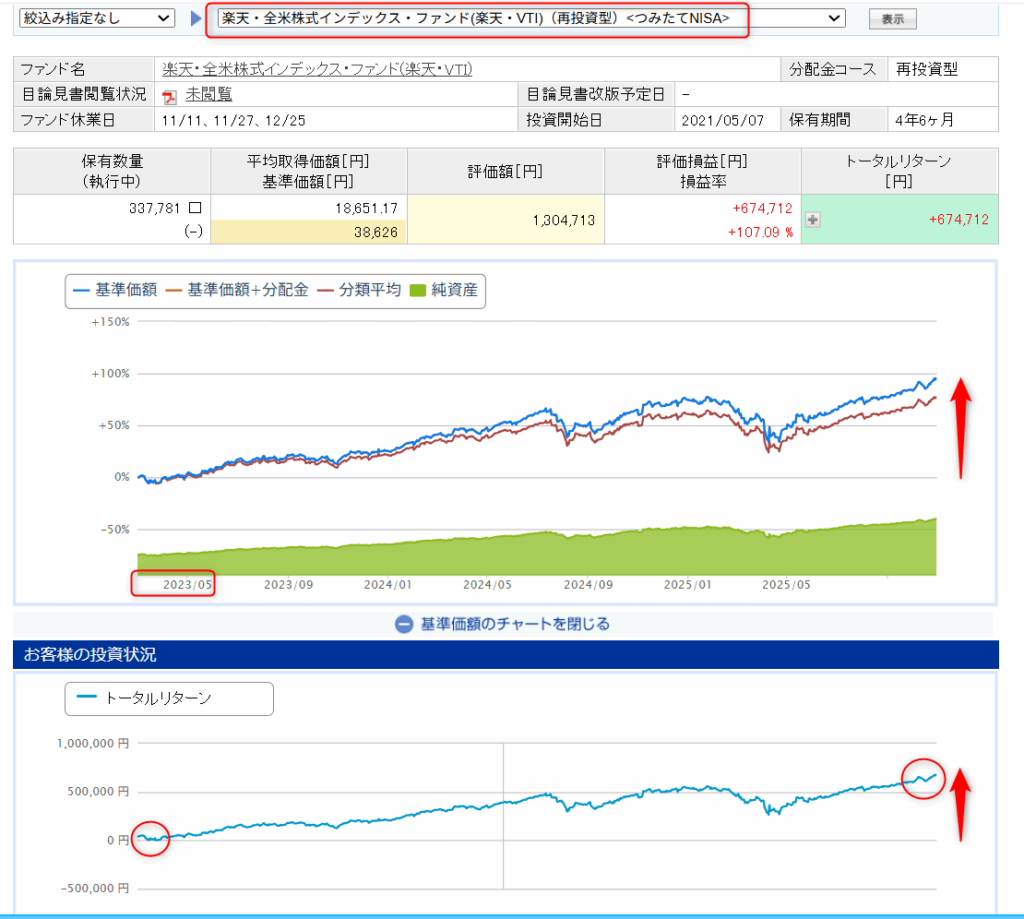Screen dimensions: 1024x919
Task: Click the 2025/01 axis label on chart
Action: [686, 585]
